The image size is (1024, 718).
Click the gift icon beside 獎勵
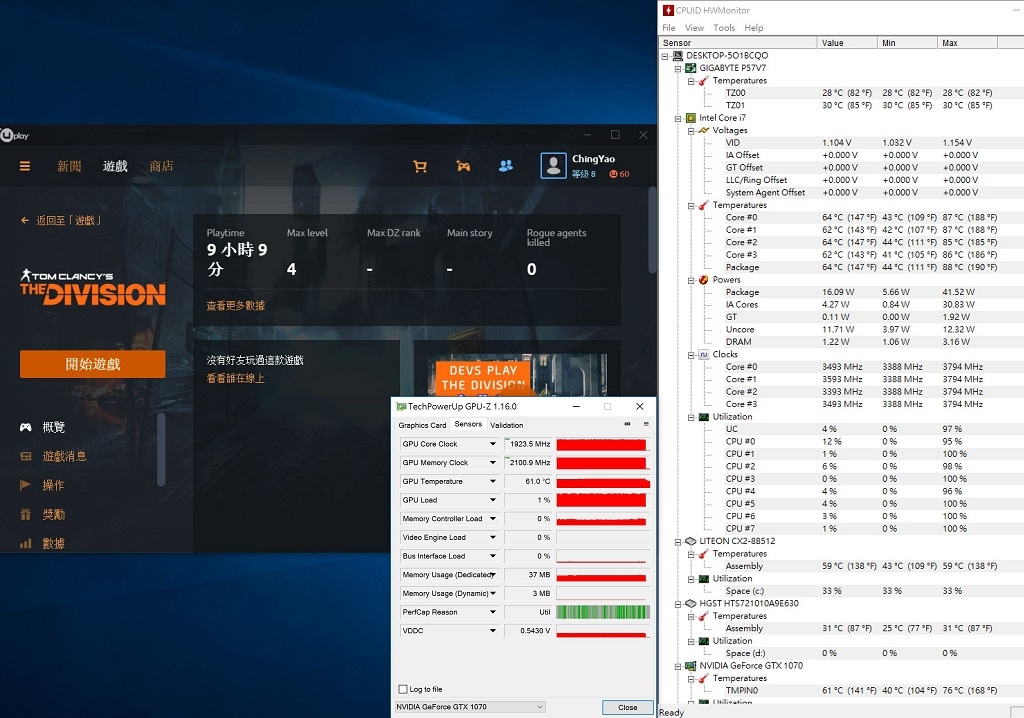[25, 514]
